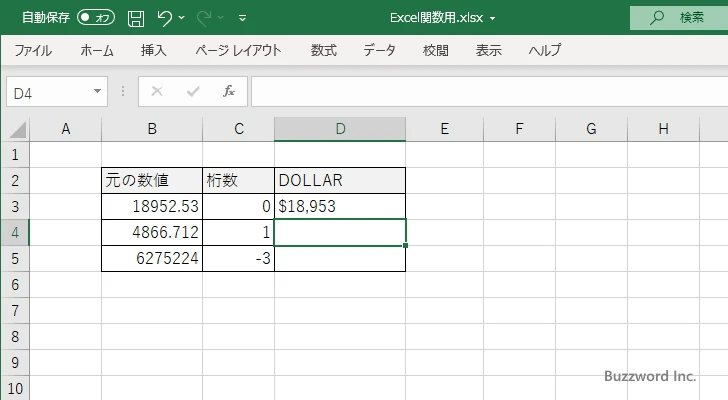Select cell with value 4866.712
This screenshot has width=728, height=400.
coord(152,232)
